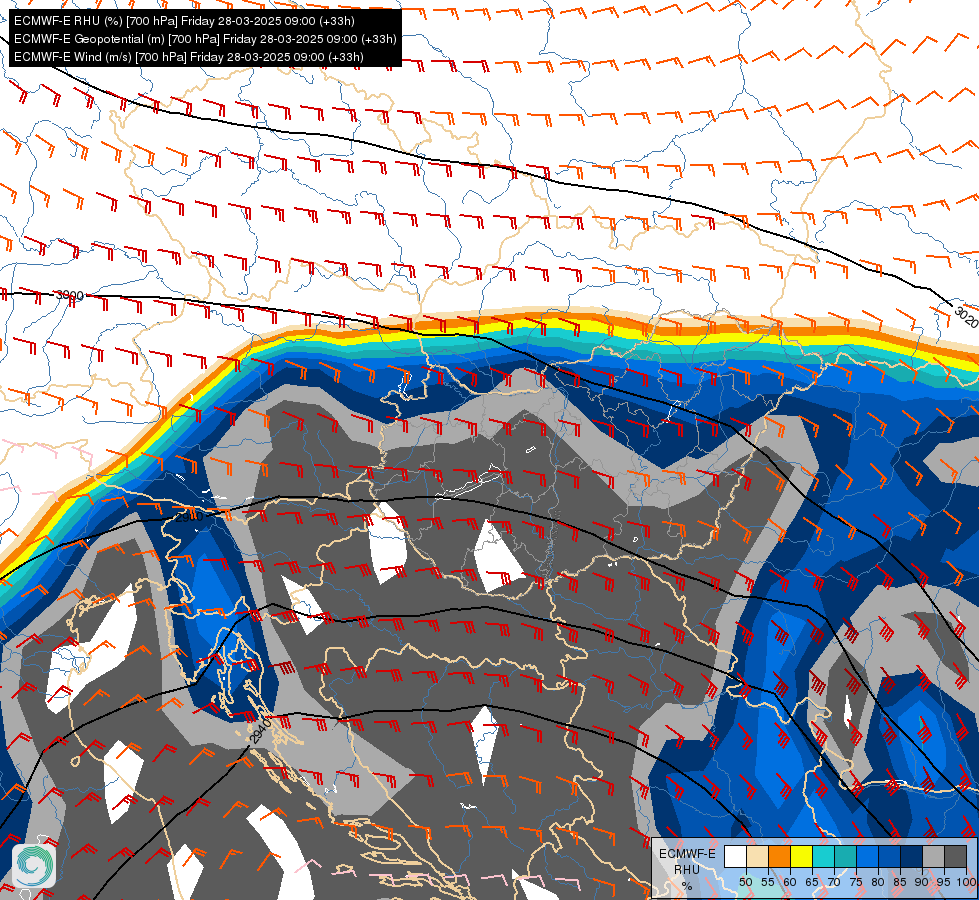Click the RHU label in the legend

[x=687, y=869]
